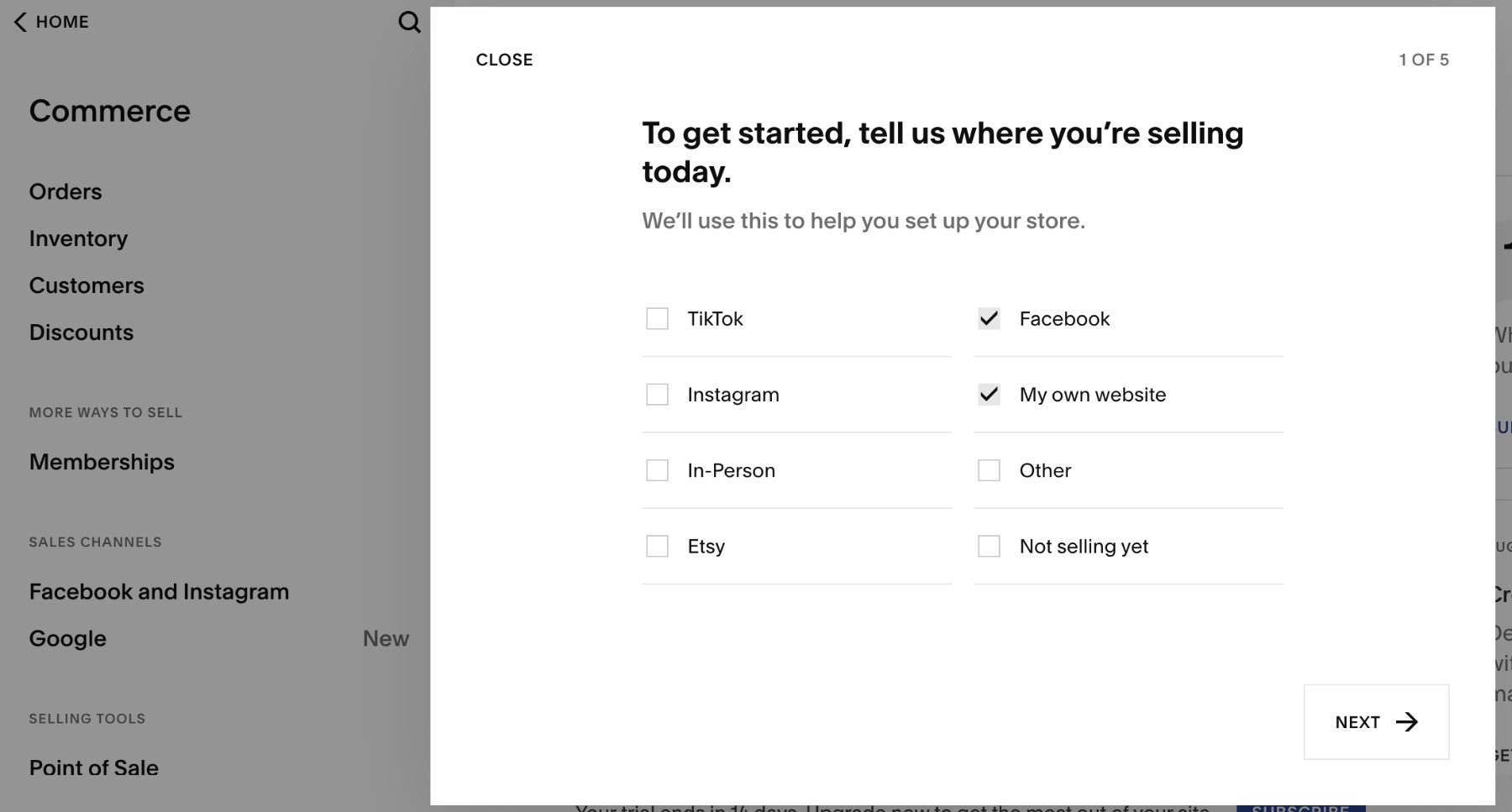Click the arrow icon inside the NEXT button

[1407, 721]
